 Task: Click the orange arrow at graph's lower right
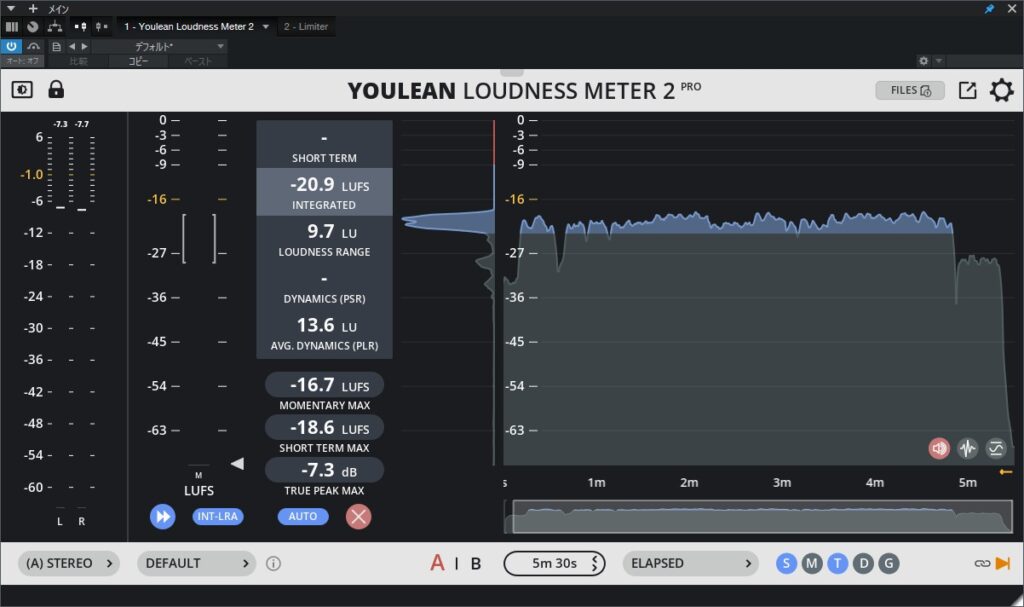click(x=1006, y=471)
